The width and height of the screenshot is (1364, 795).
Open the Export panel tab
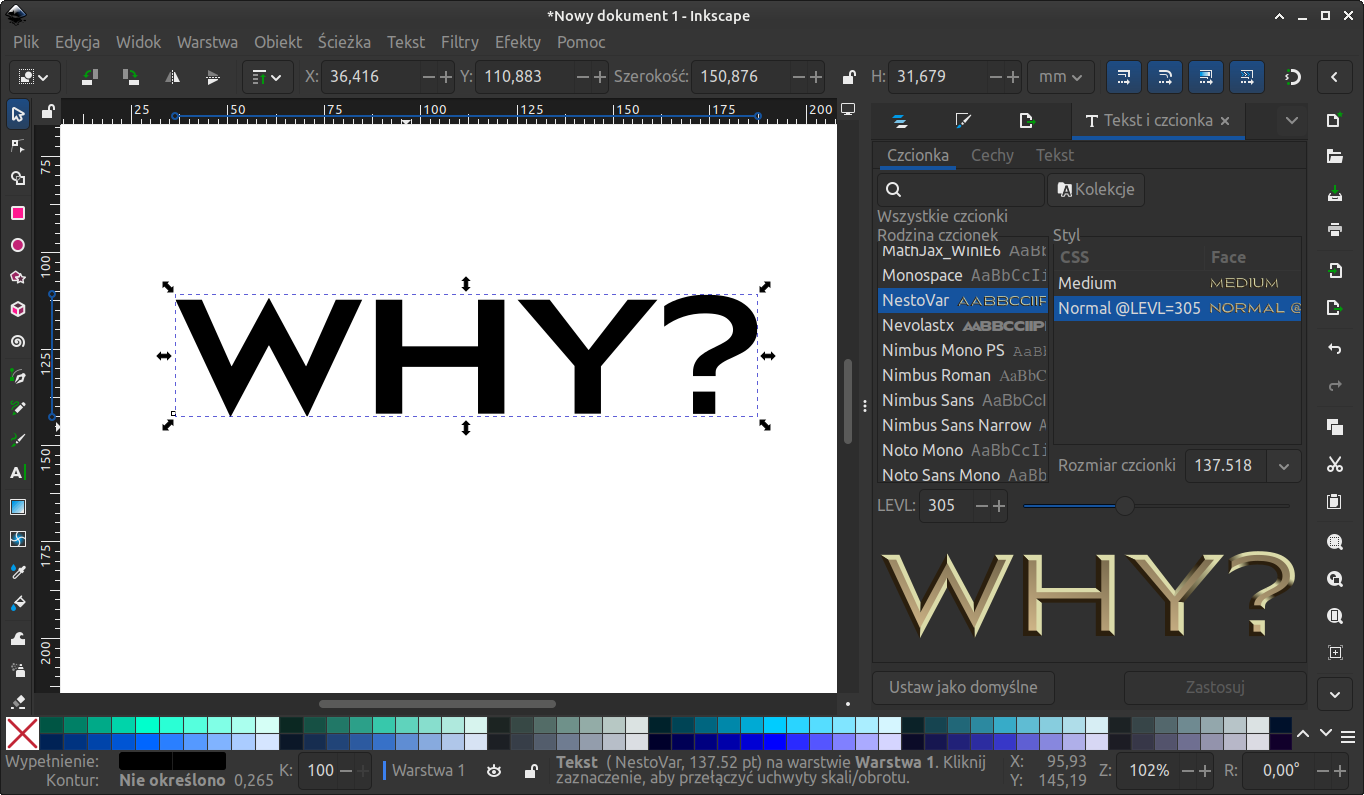[1026, 121]
